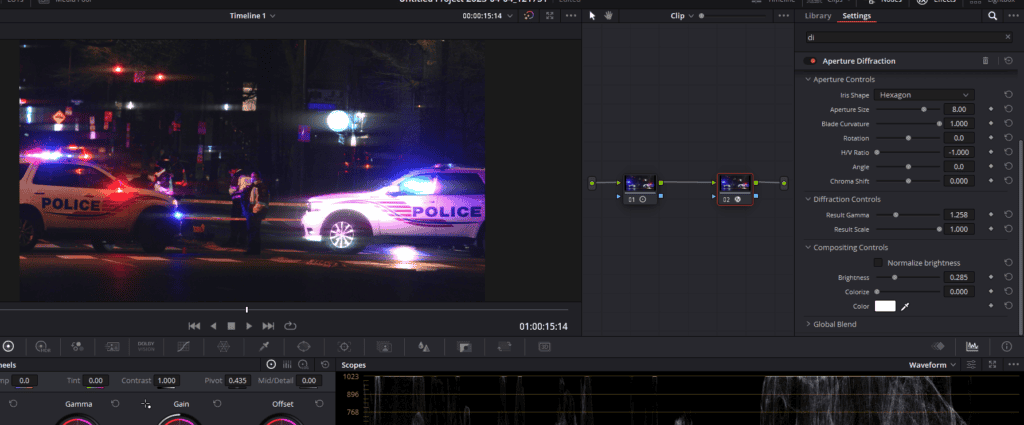
Task: Open the Blur palette
Action: 424,347
